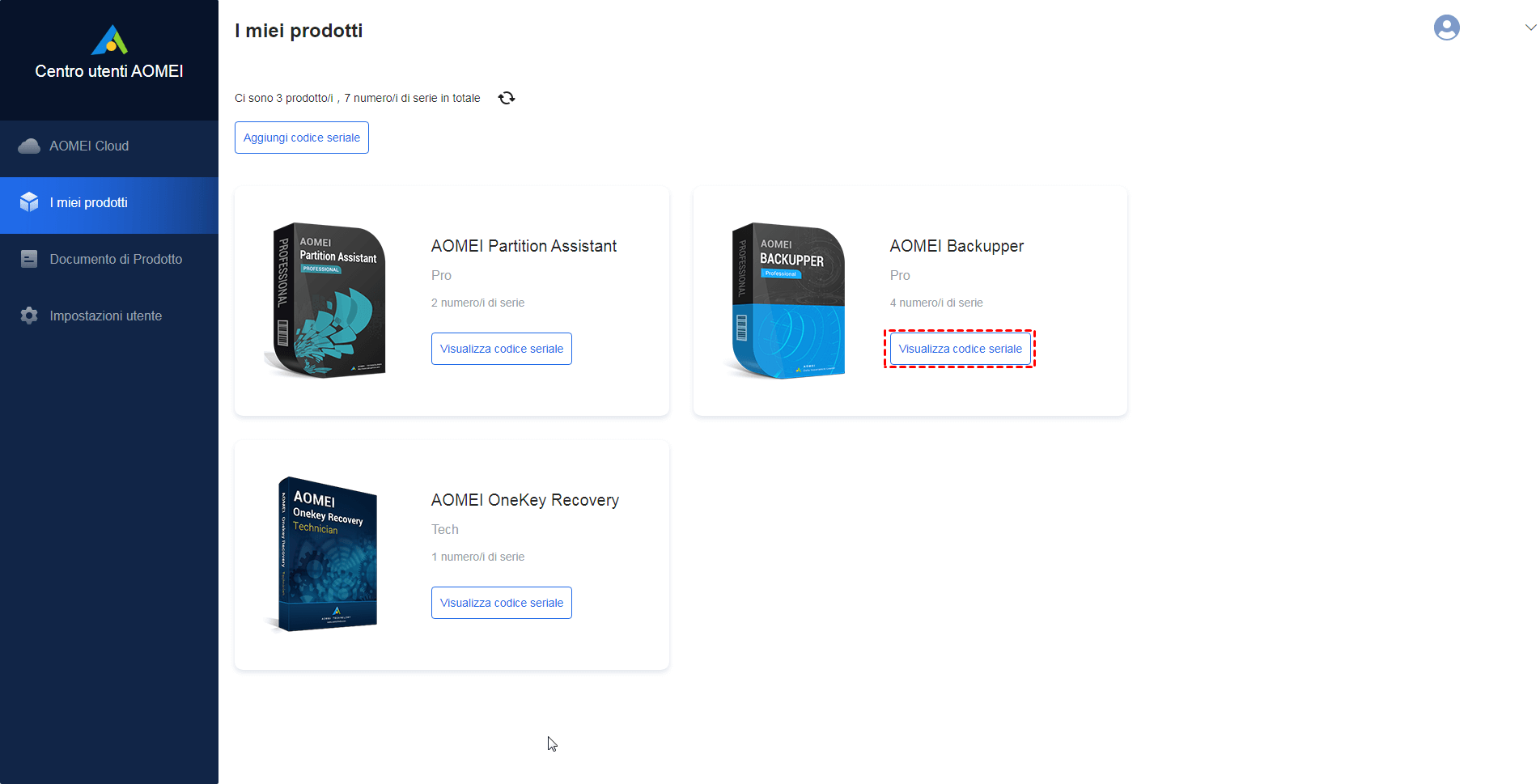Click the Aggiungi codice seriale button
The image size is (1540, 784).
[x=302, y=138]
